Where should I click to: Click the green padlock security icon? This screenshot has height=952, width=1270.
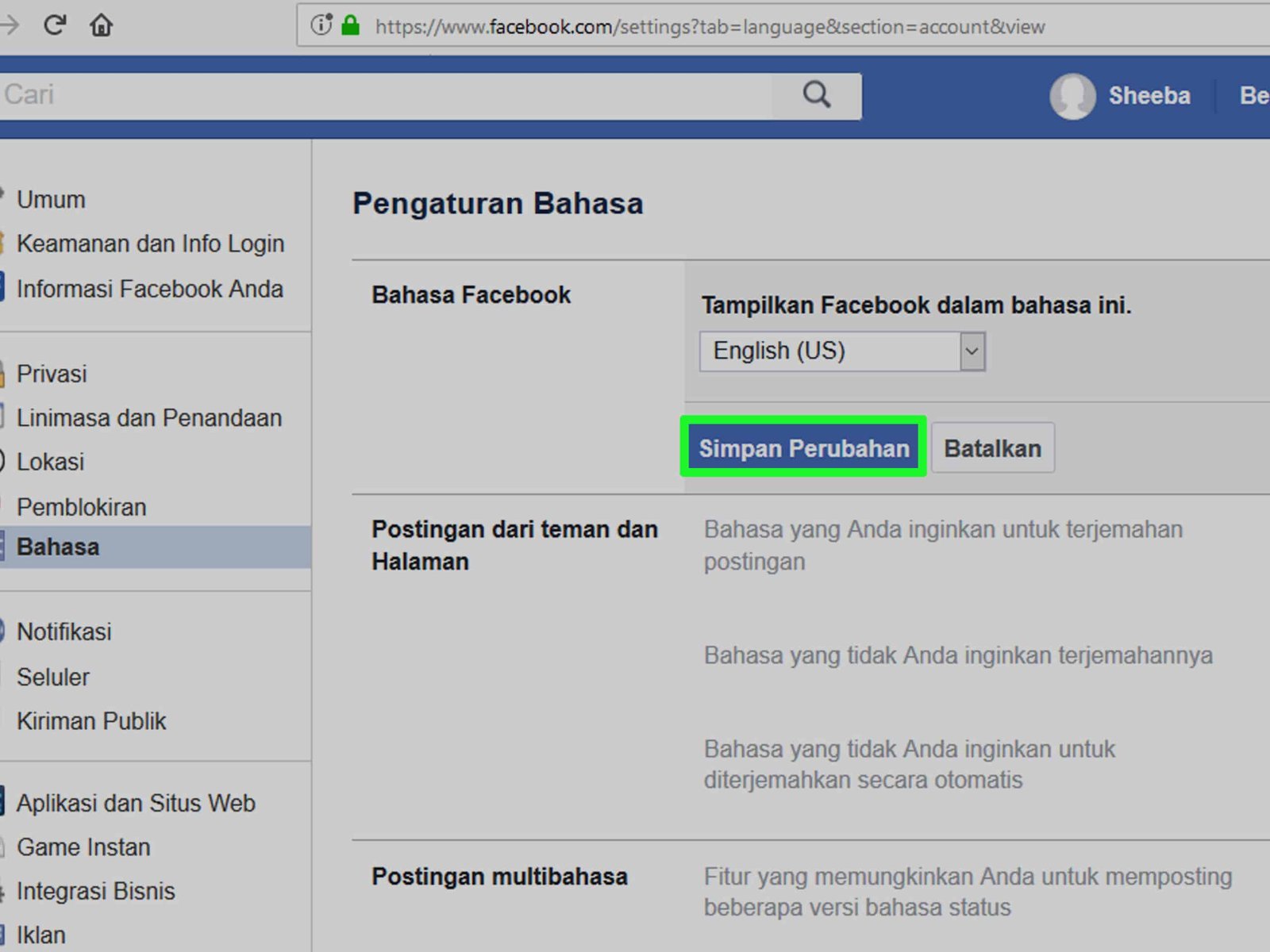point(350,25)
